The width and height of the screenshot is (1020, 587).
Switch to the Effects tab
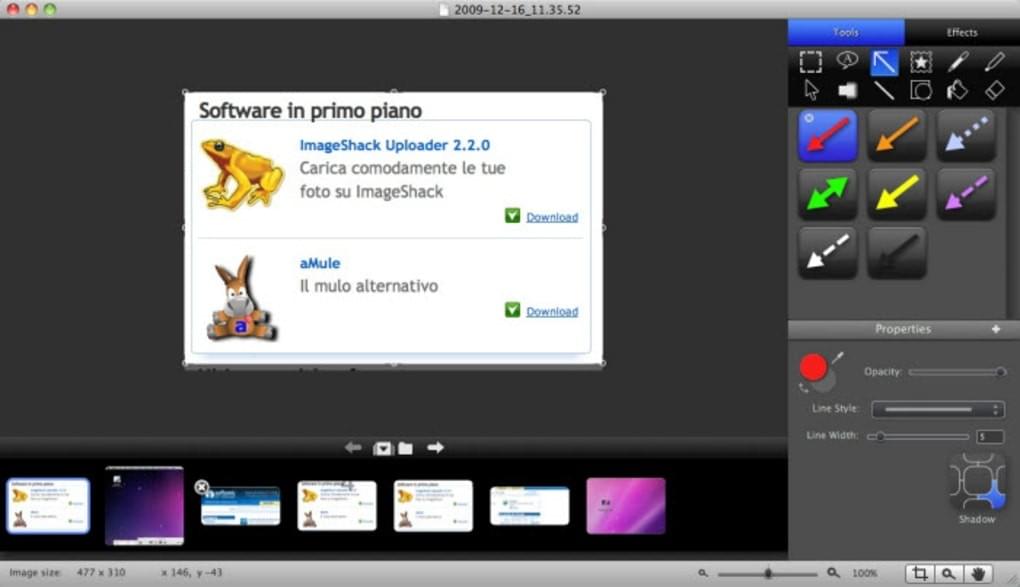click(960, 32)
